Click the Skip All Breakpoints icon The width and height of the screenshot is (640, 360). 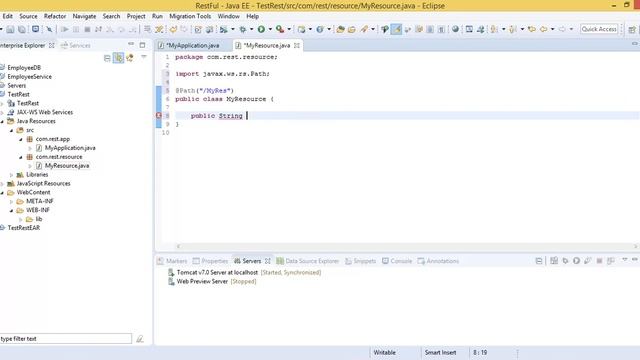tap(49, 29)
